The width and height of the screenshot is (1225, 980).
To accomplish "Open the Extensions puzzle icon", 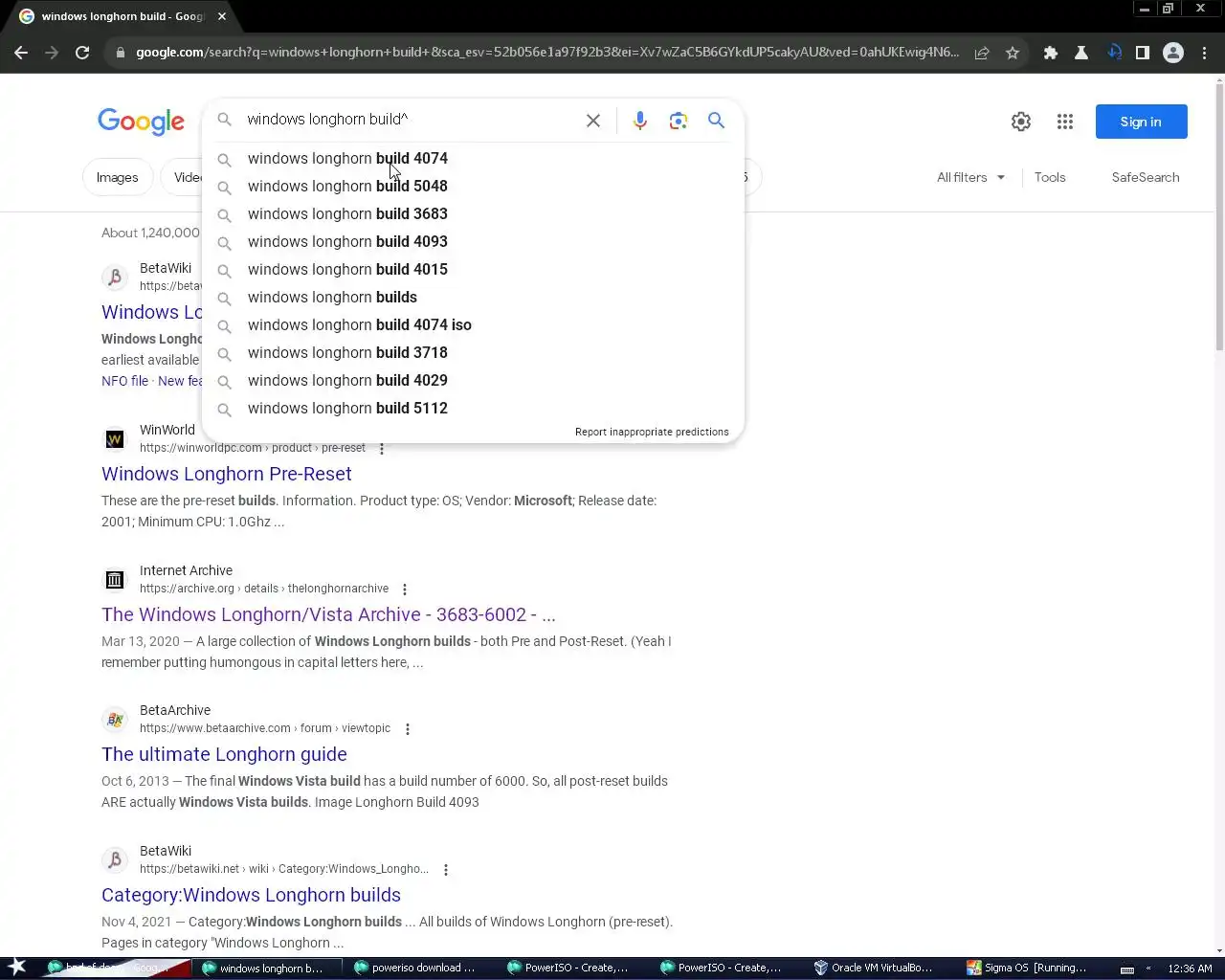I will (1051, 53).
